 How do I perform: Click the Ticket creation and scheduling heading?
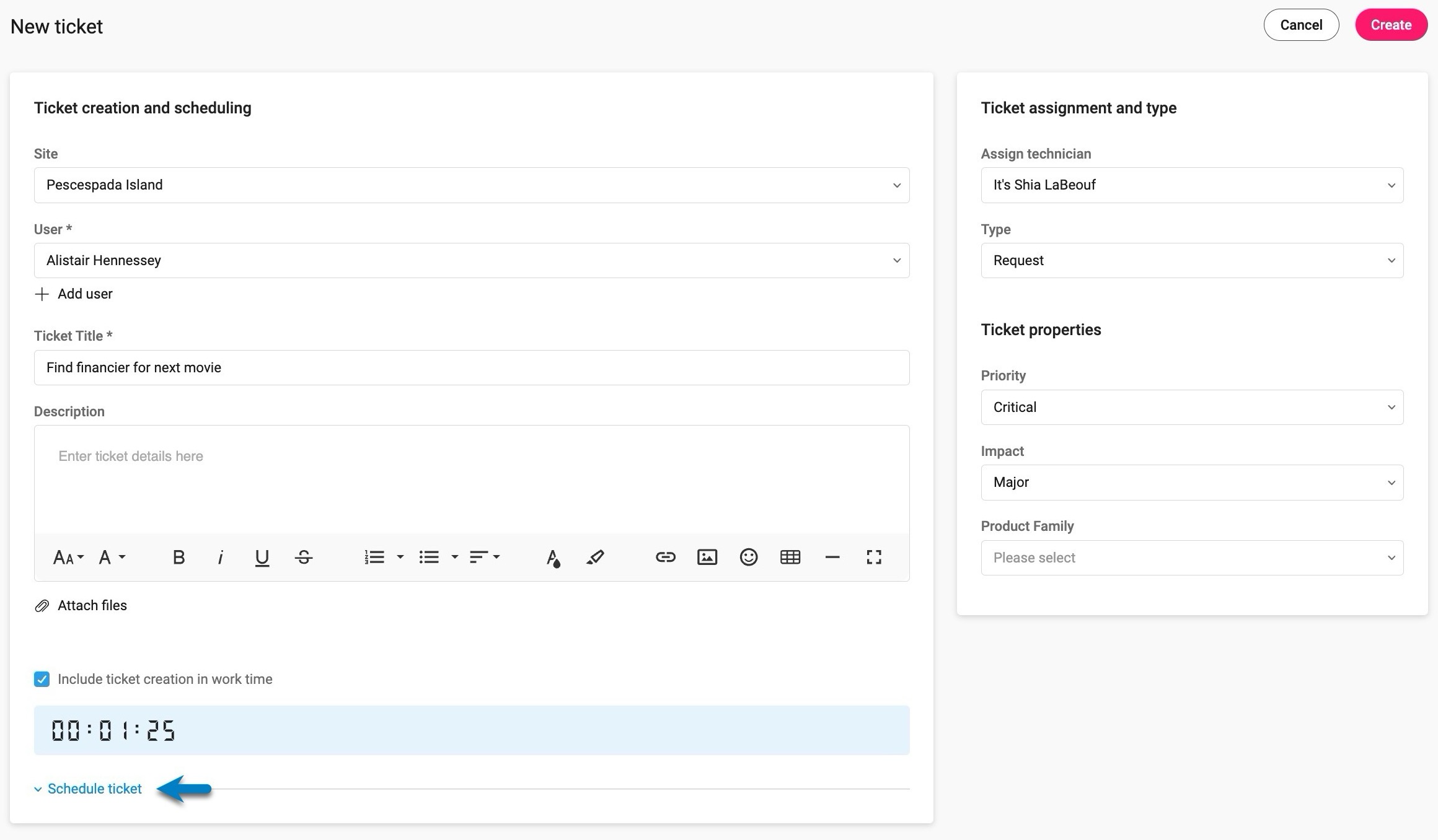click(x=143, y=108)
